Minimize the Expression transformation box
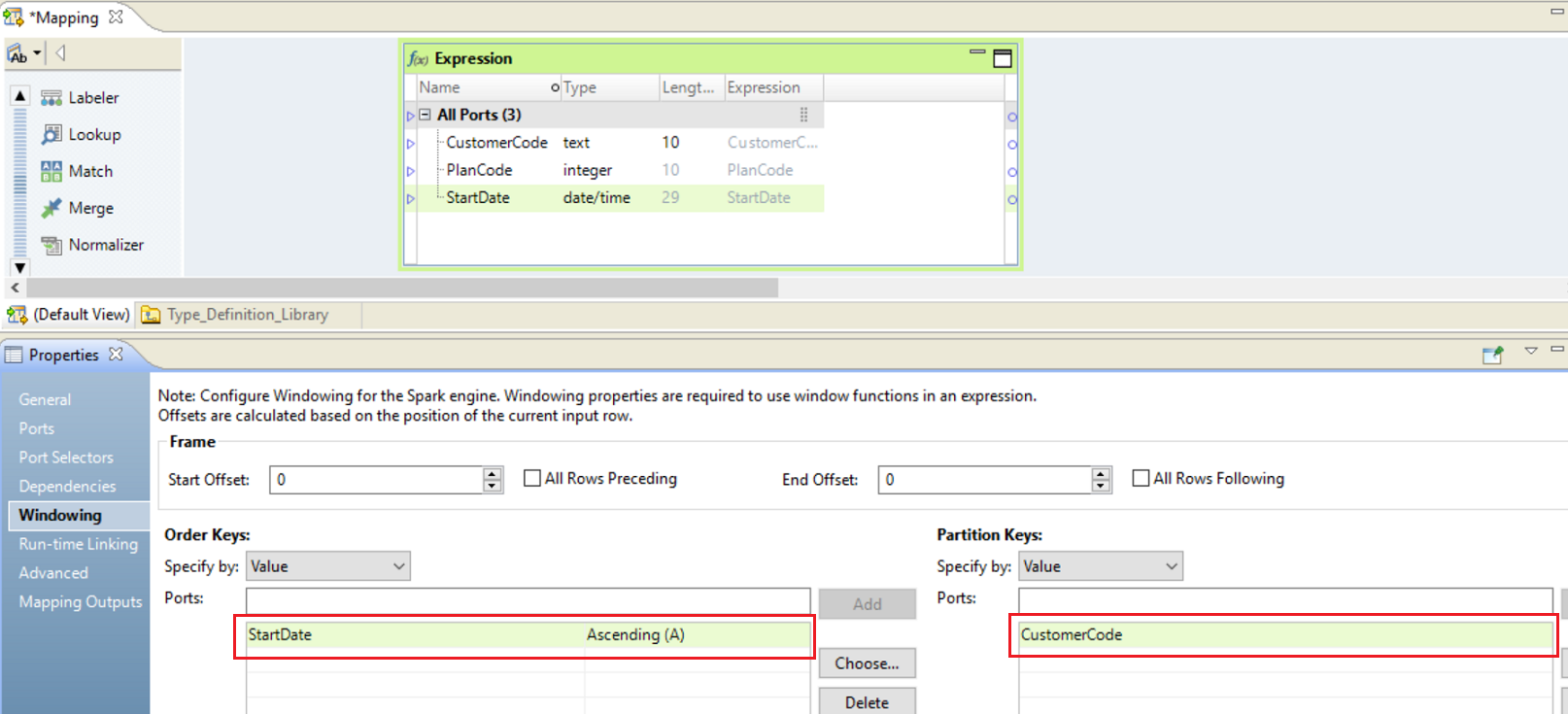1568x714 pixels. click(x=977, y=52)
